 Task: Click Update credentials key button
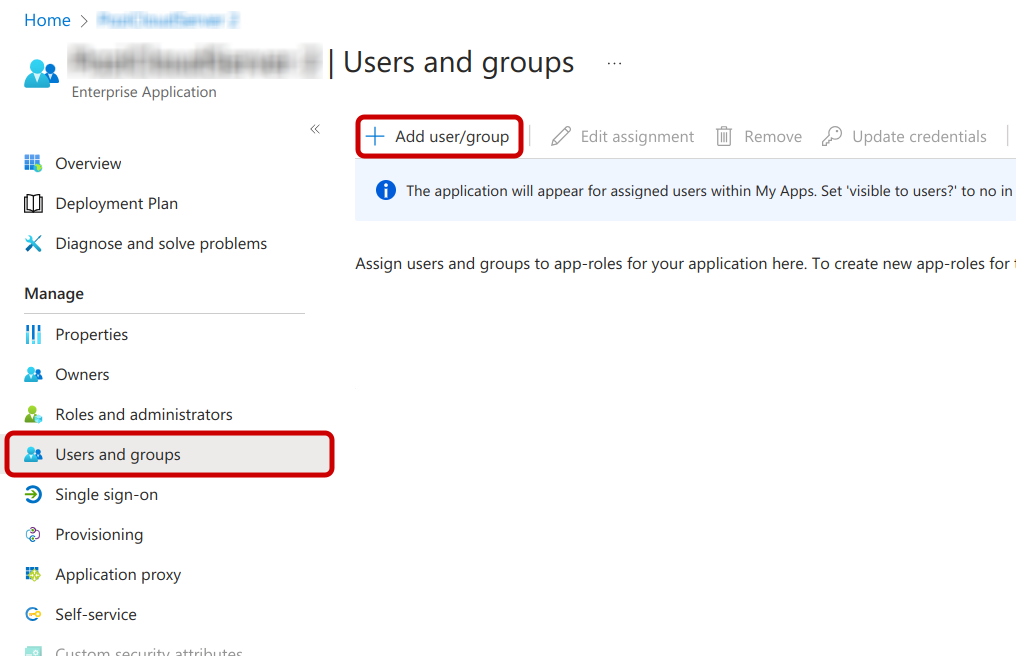[904, 137]
